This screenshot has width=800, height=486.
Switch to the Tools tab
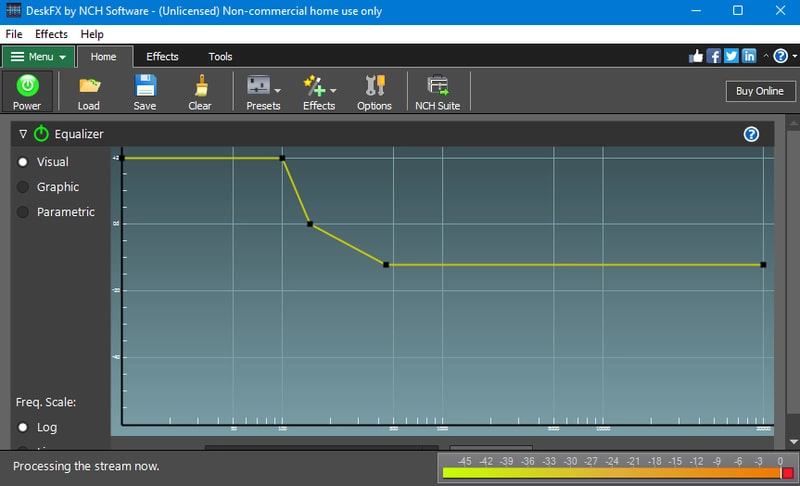pos(220,57)
